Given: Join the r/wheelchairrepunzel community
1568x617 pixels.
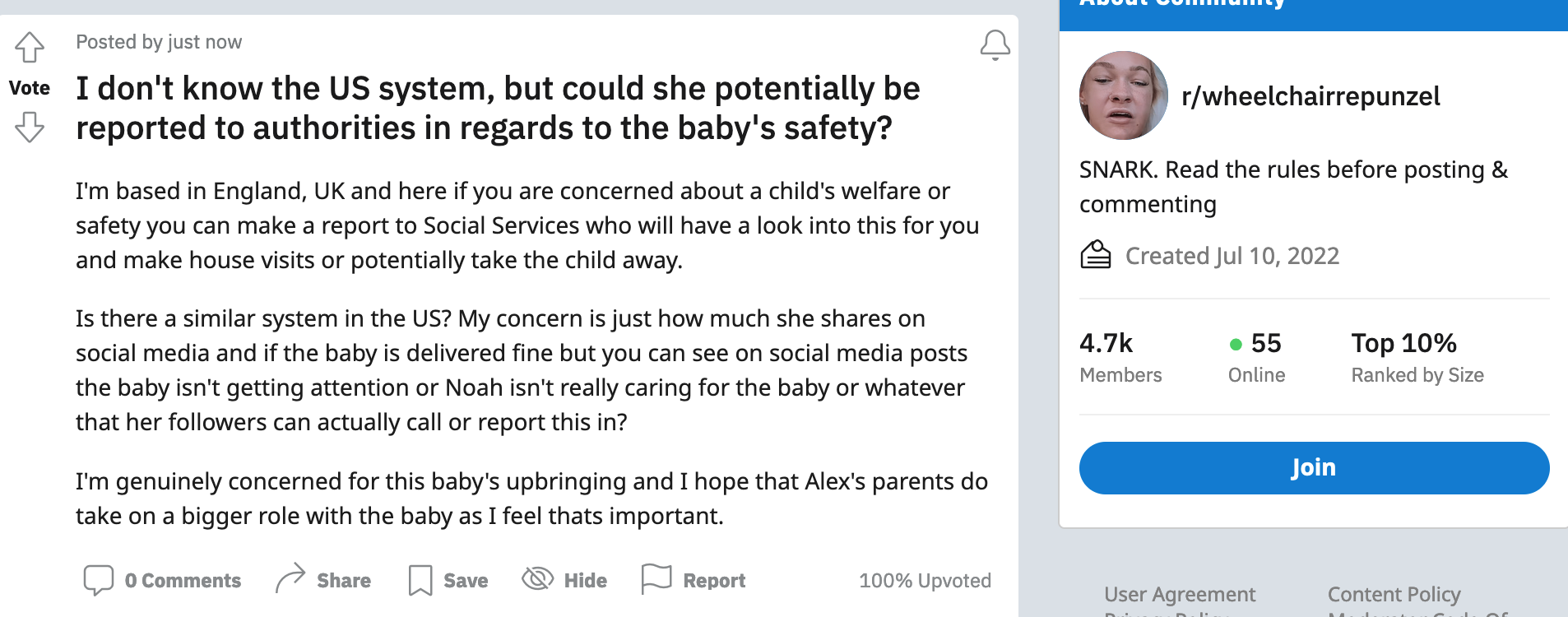Looking at the screenshot, I should [x=1314, y=468].
